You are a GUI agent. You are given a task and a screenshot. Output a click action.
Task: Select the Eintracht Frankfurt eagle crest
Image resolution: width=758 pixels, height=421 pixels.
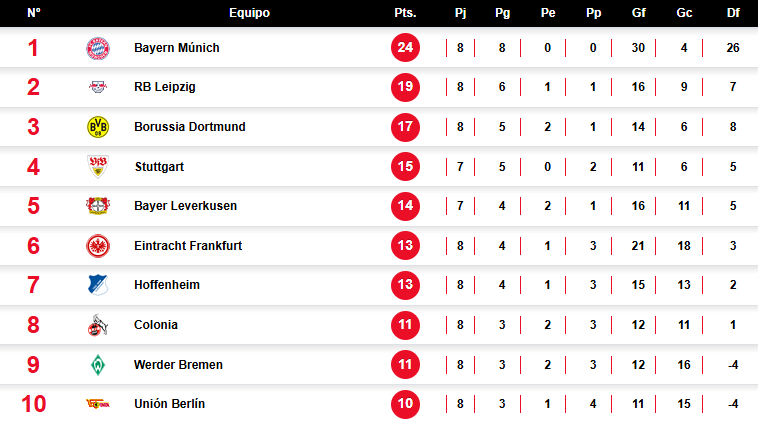(97, 246)
